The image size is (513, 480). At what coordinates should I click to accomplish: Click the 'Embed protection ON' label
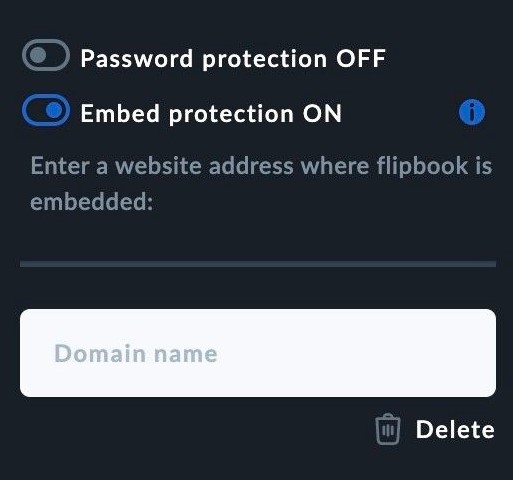click(211, 114)
